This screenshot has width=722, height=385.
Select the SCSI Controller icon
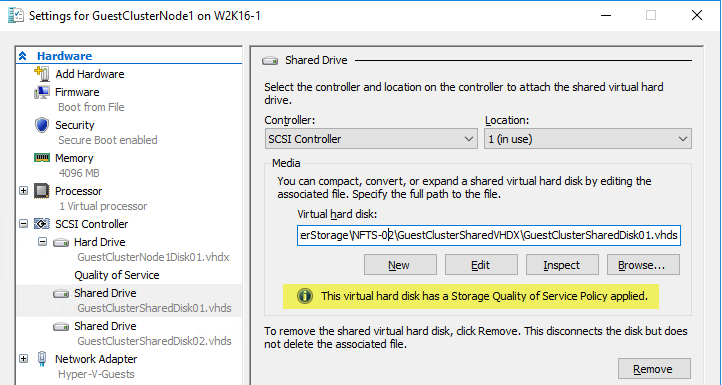pos(42,224)
